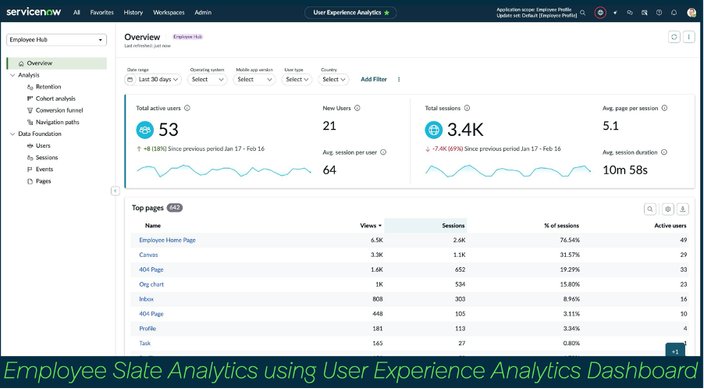Open the Country Select dropdown
This screenshot has height=389, width=704.
[334, 80]
